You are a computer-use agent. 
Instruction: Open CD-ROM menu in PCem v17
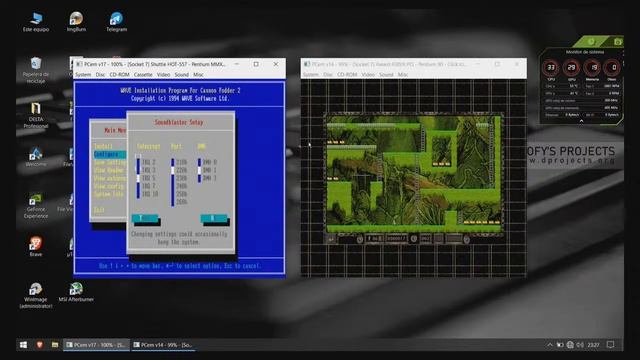tap(119, 75)
